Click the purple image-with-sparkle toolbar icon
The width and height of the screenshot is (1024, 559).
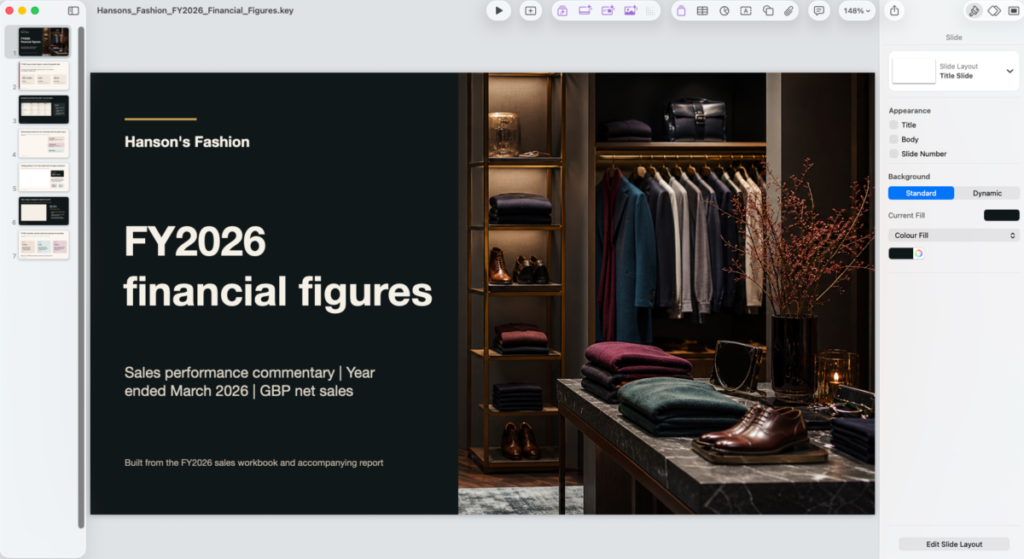pyautogui.click(x=630, y=10)
